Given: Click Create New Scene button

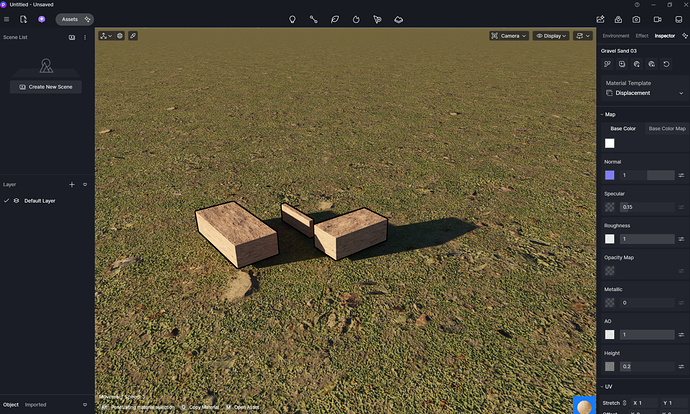Looking at the screenshot, I should click(46, 87).
